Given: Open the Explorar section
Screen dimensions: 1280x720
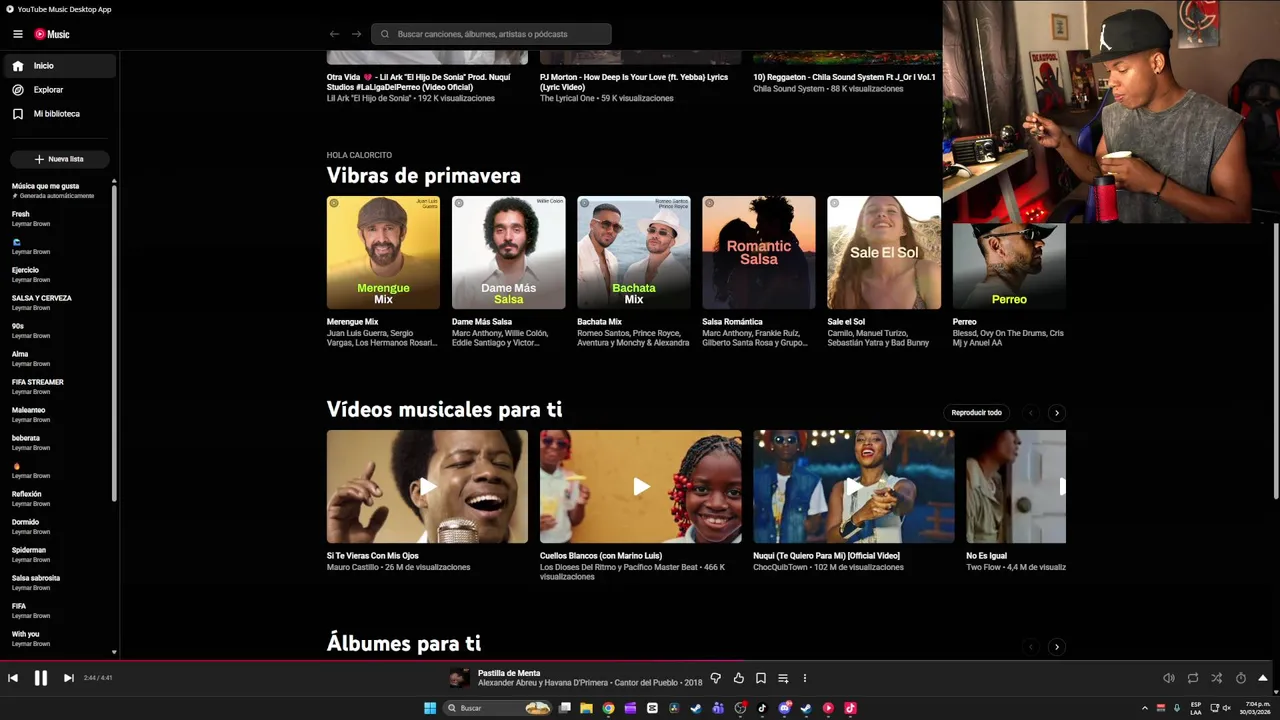Looking at the screenshot, I should pyautogui.click(x=60, y=90).
